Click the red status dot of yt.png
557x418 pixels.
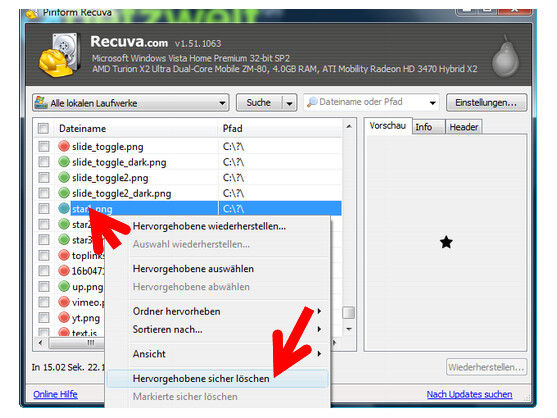(x=64, y=317)
